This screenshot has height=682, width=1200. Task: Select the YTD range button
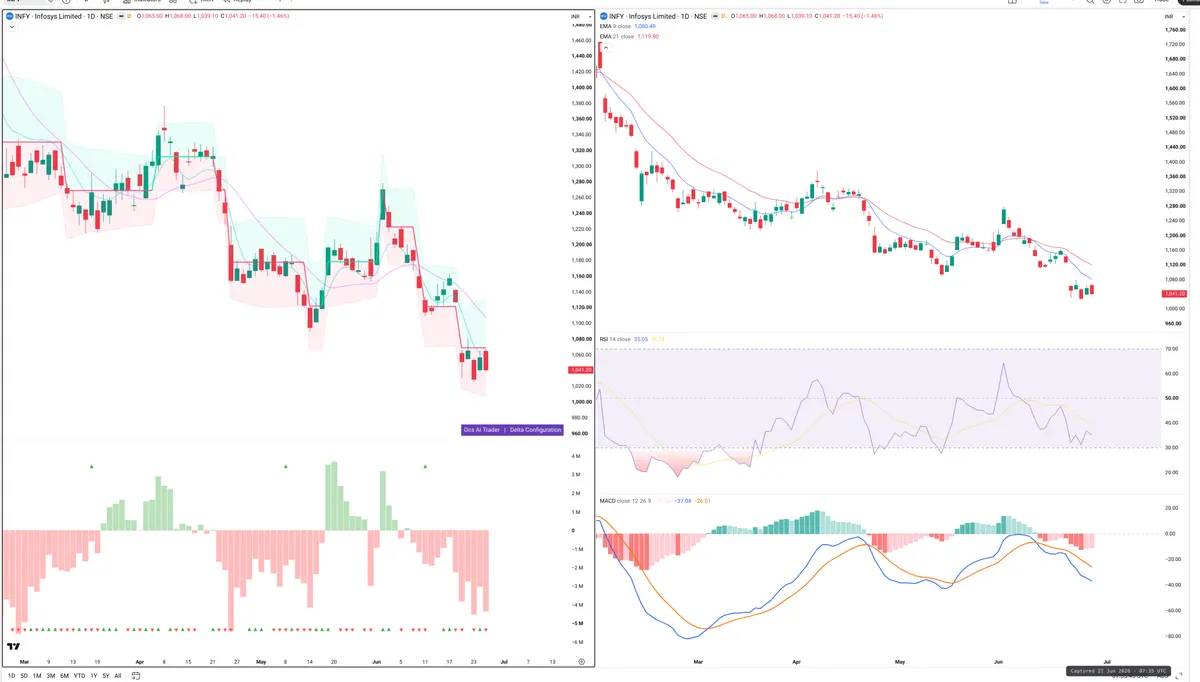79,676
